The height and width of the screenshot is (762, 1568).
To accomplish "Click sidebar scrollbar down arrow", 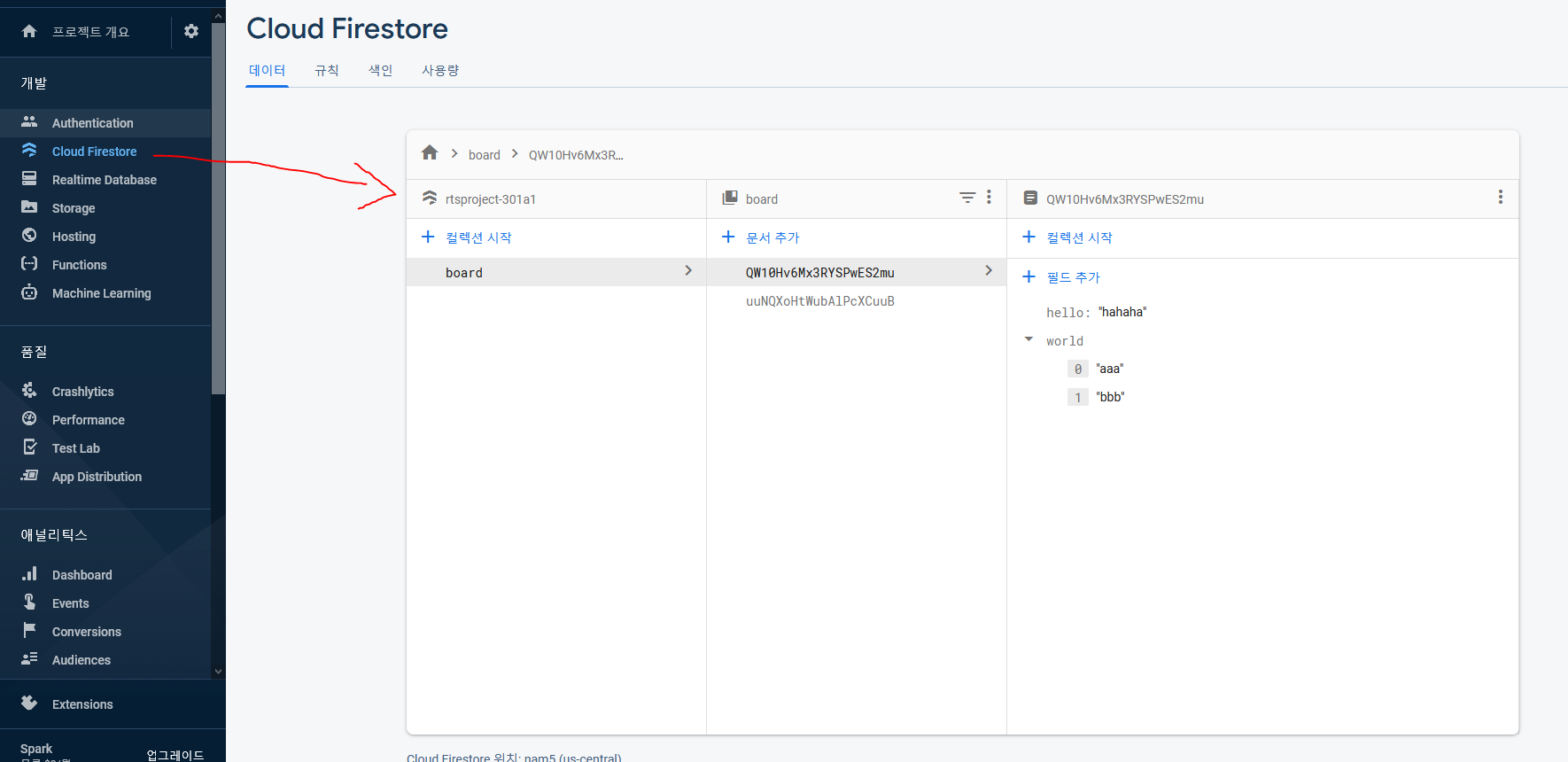I will (x=219, y=672).
